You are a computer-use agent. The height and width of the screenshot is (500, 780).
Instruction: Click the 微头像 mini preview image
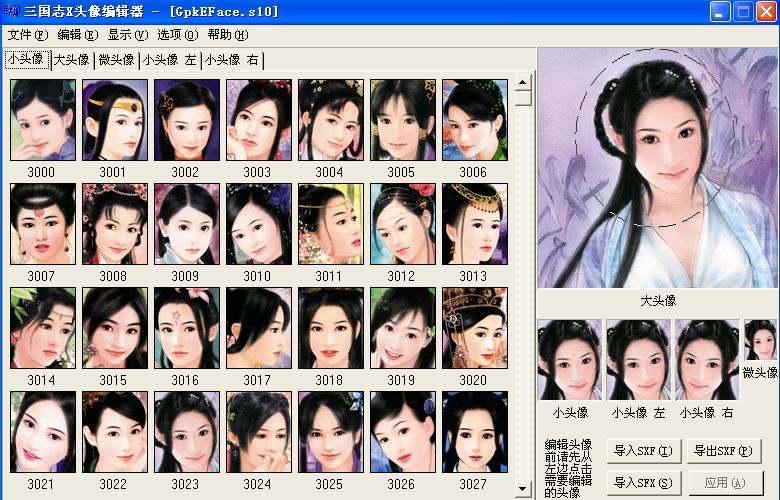760,340
